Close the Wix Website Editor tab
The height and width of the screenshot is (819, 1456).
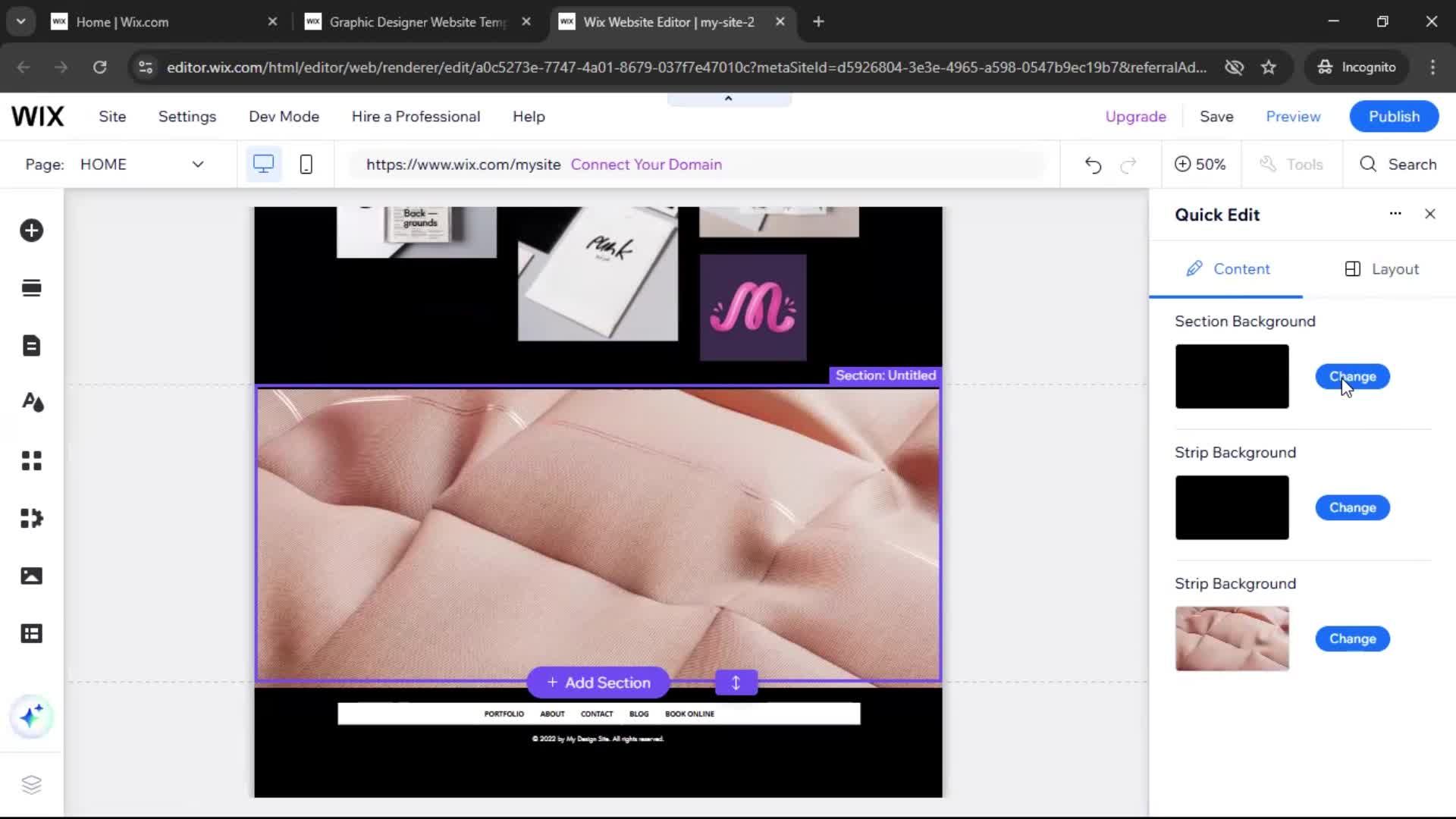780,22
